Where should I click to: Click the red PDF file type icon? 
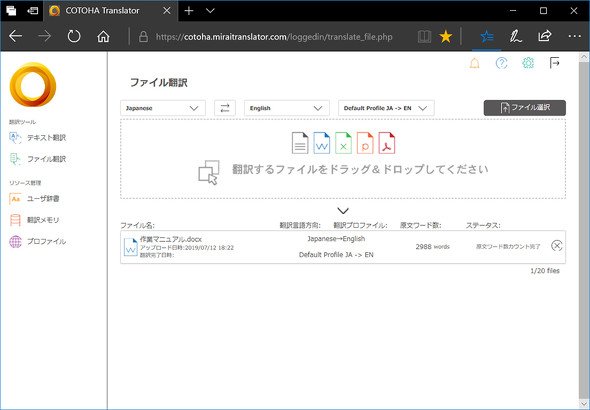point(387,143)
